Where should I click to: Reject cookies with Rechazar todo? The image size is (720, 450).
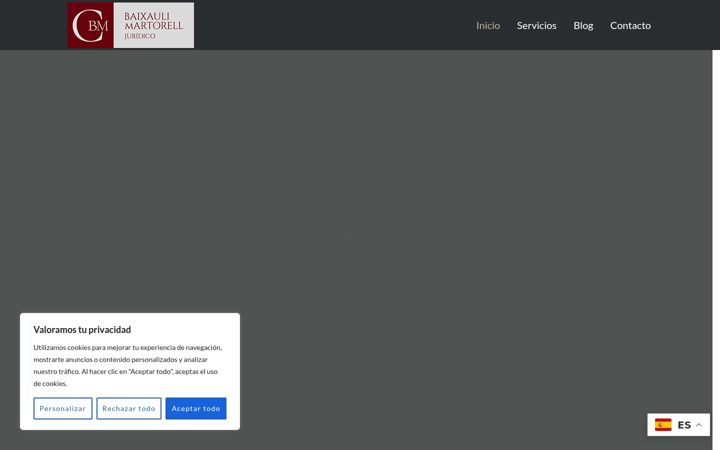click(129, 408)
